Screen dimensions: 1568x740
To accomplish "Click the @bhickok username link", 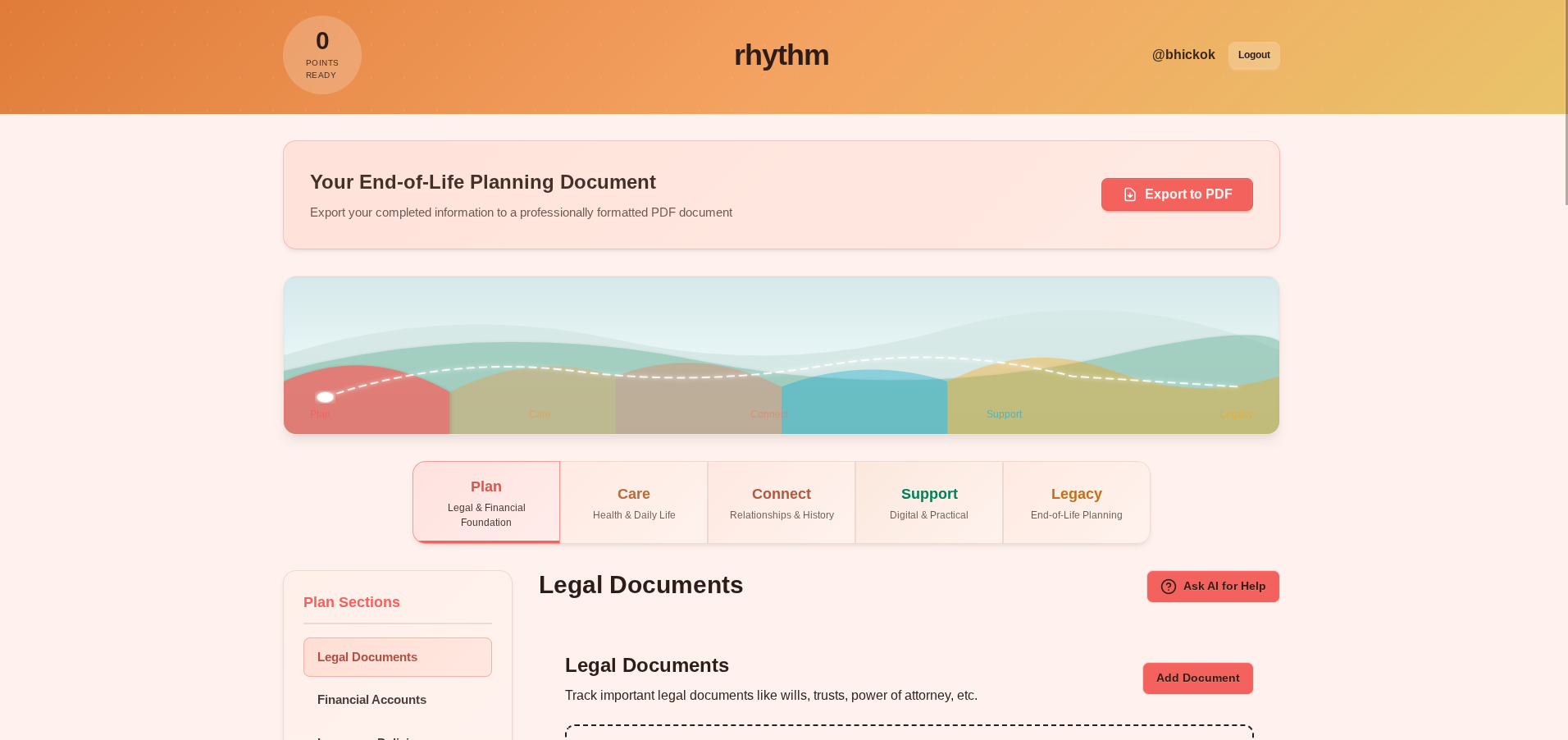I will click(1183, 54).
